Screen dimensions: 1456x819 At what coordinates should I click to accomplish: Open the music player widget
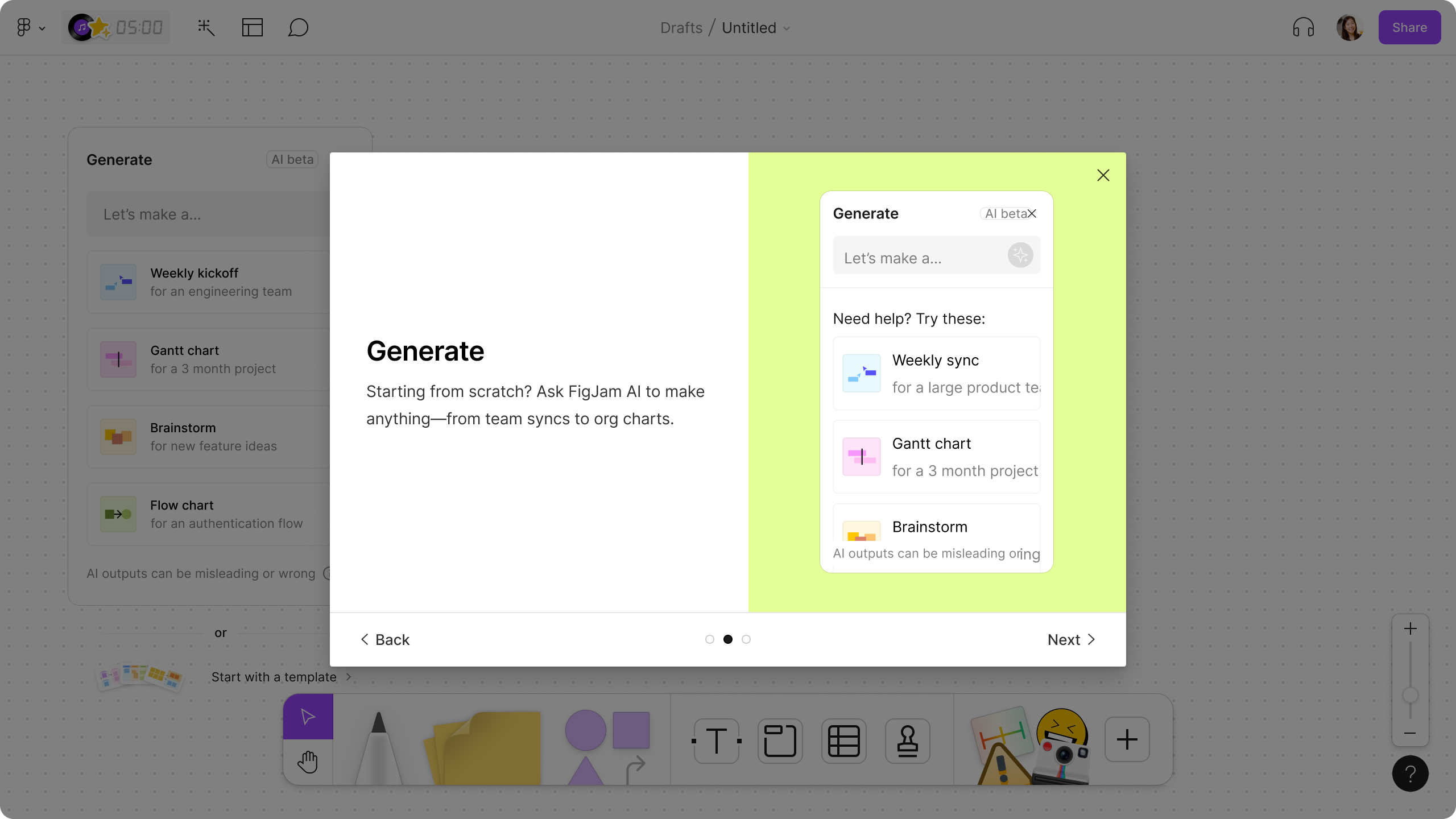[x=81, y=27]
